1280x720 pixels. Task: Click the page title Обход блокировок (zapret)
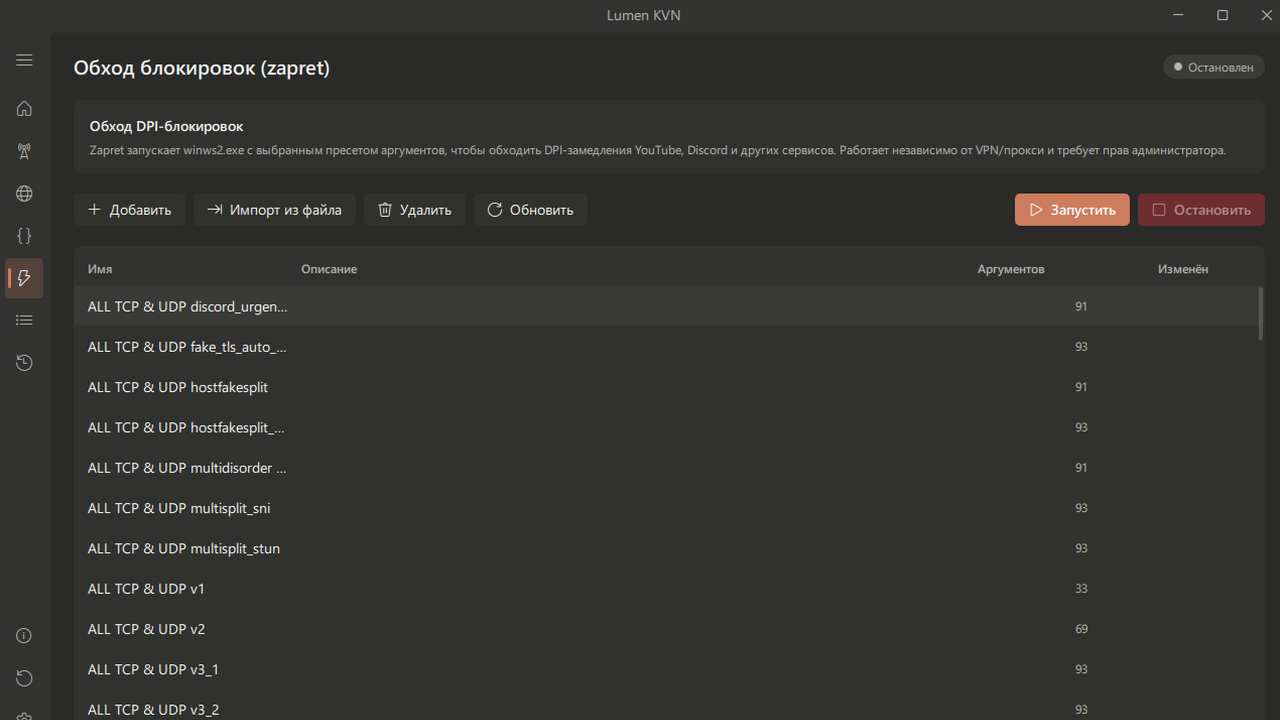pyautogui.click(x=202, y=68)
